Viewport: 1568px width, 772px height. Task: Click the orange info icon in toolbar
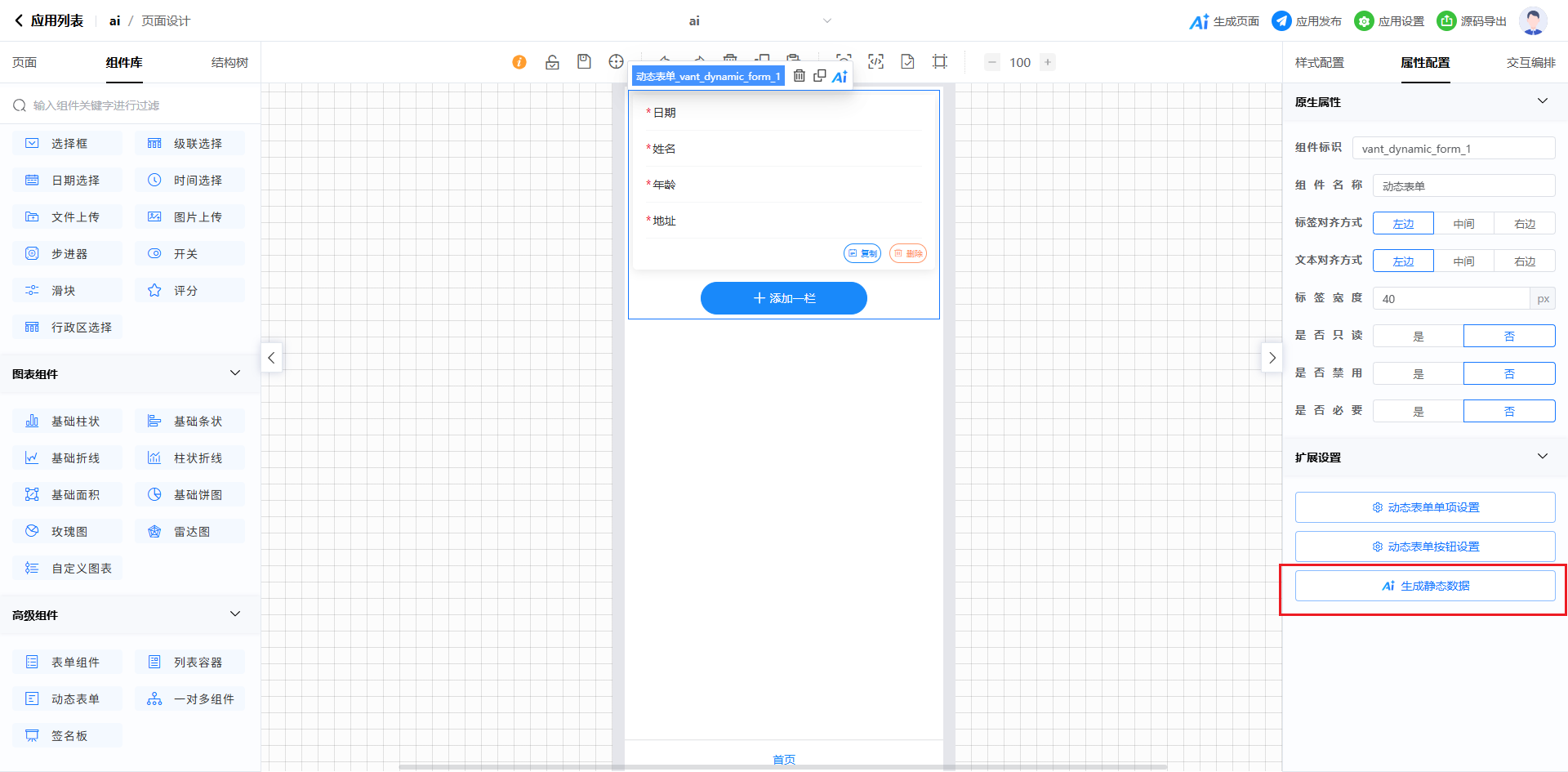519,62
